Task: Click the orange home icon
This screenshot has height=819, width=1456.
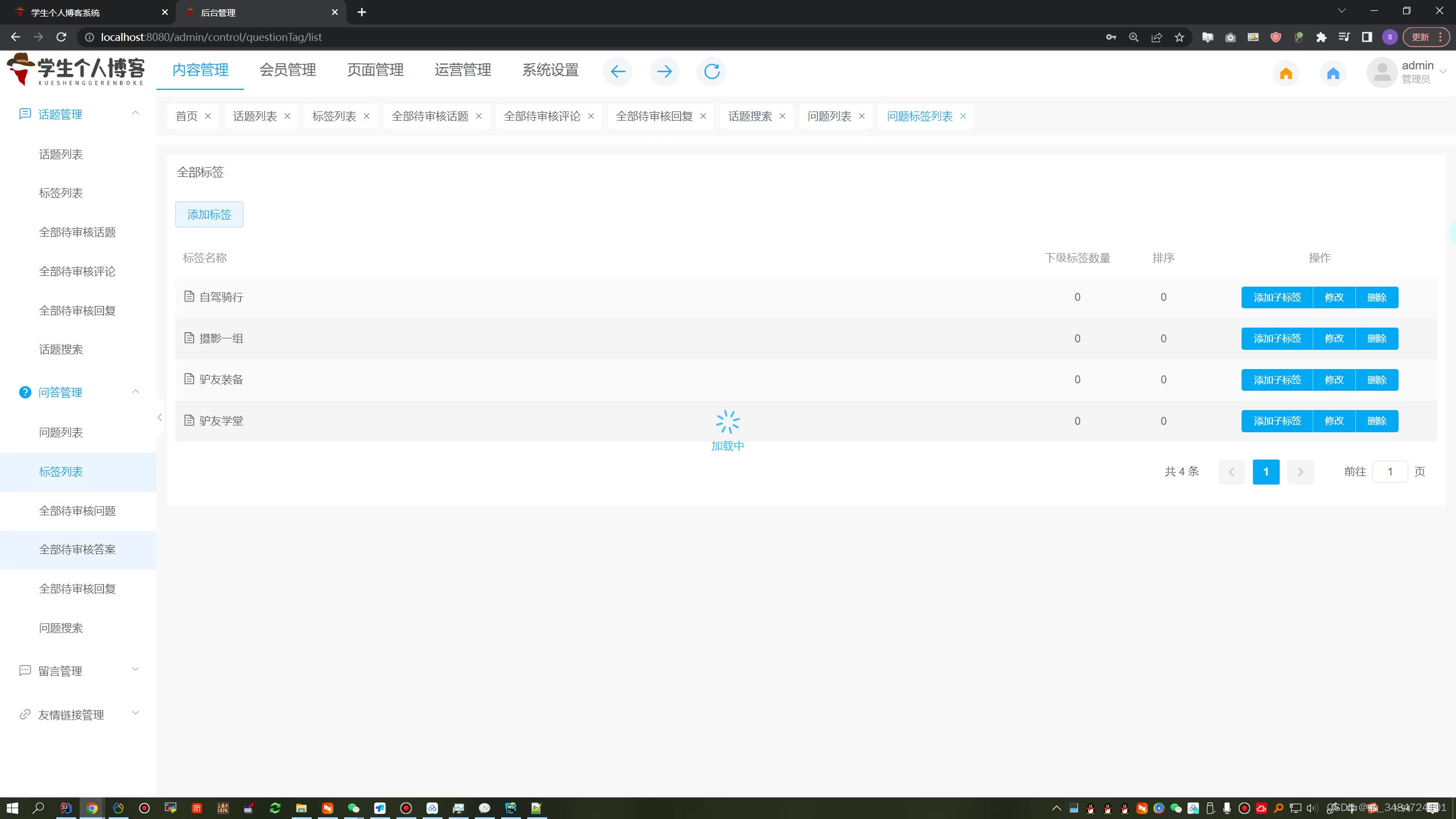Action: [1286, 73]
